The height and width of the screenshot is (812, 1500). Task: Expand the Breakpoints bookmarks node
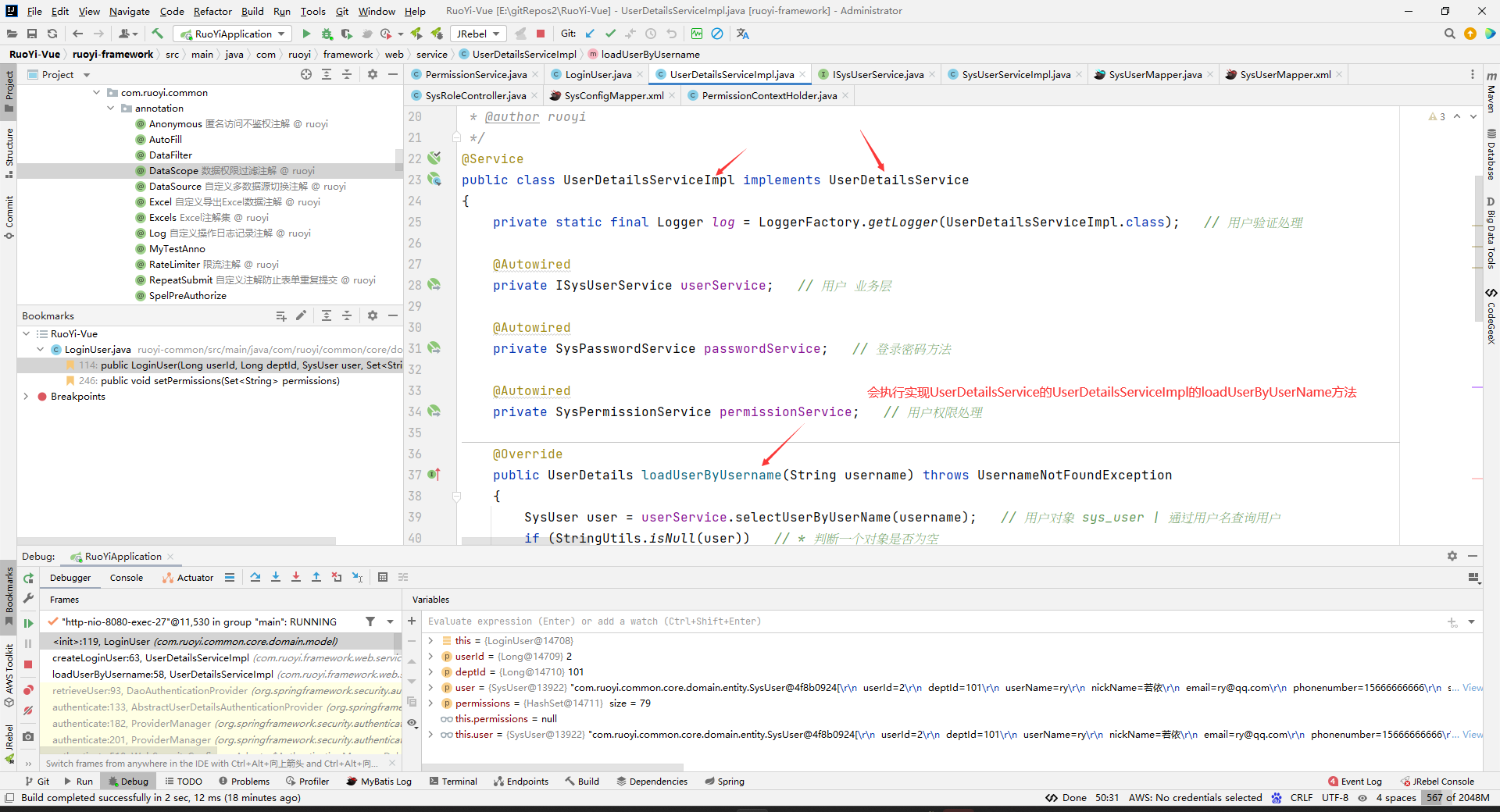pos(26,396)
